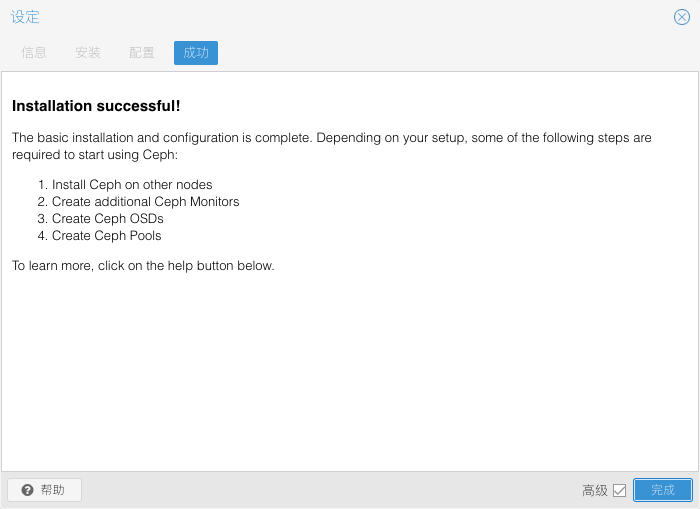700x509 pixels.
Task: Toggle the 高级 checkbox
Action: point(620,490)
